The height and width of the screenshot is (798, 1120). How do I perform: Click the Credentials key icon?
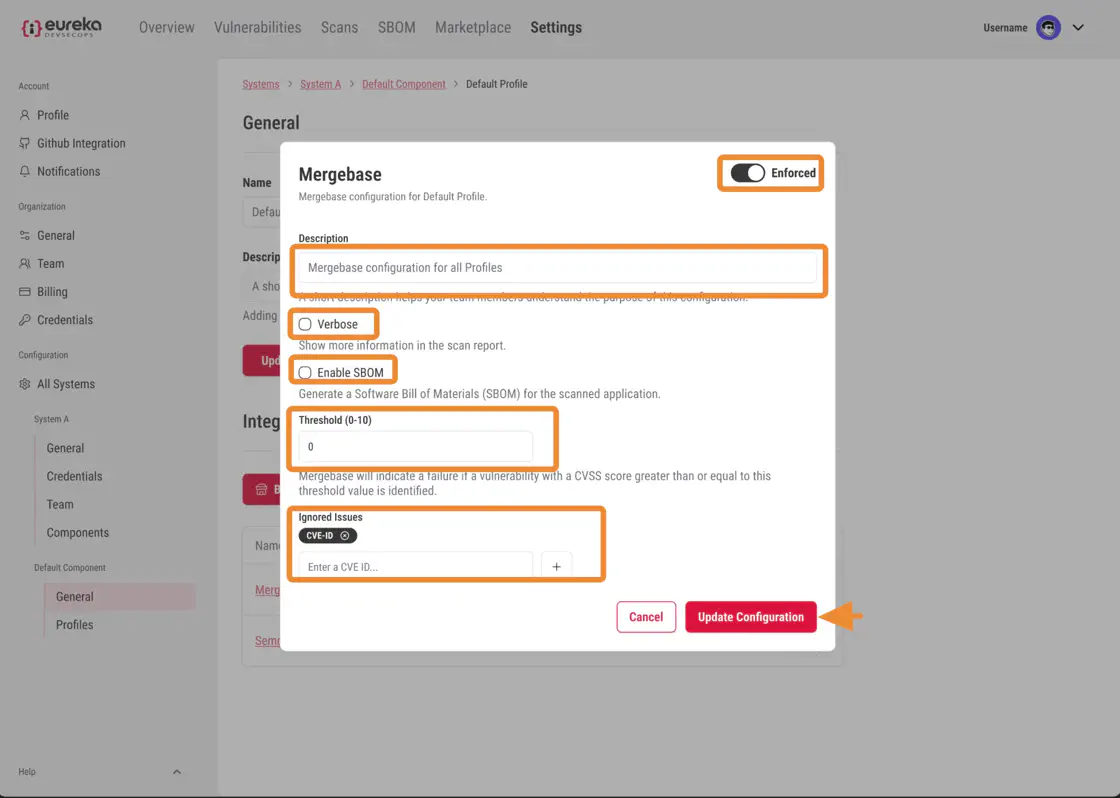pyautogui.click(x=25, y=320)
